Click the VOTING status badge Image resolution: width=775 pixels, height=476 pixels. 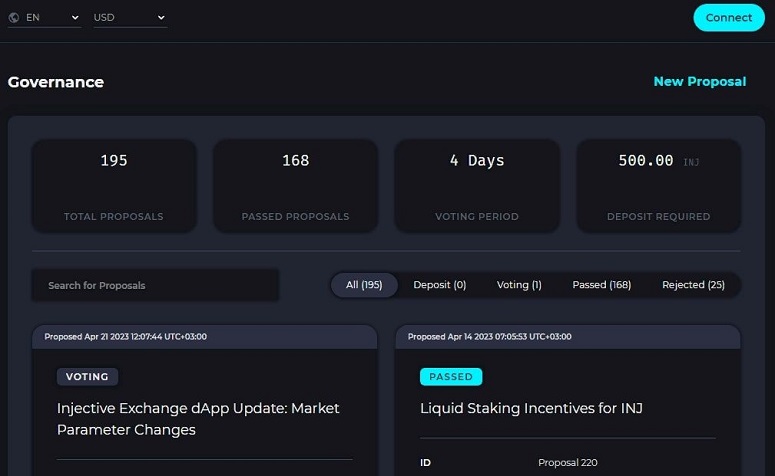click(x=88, y=377)
